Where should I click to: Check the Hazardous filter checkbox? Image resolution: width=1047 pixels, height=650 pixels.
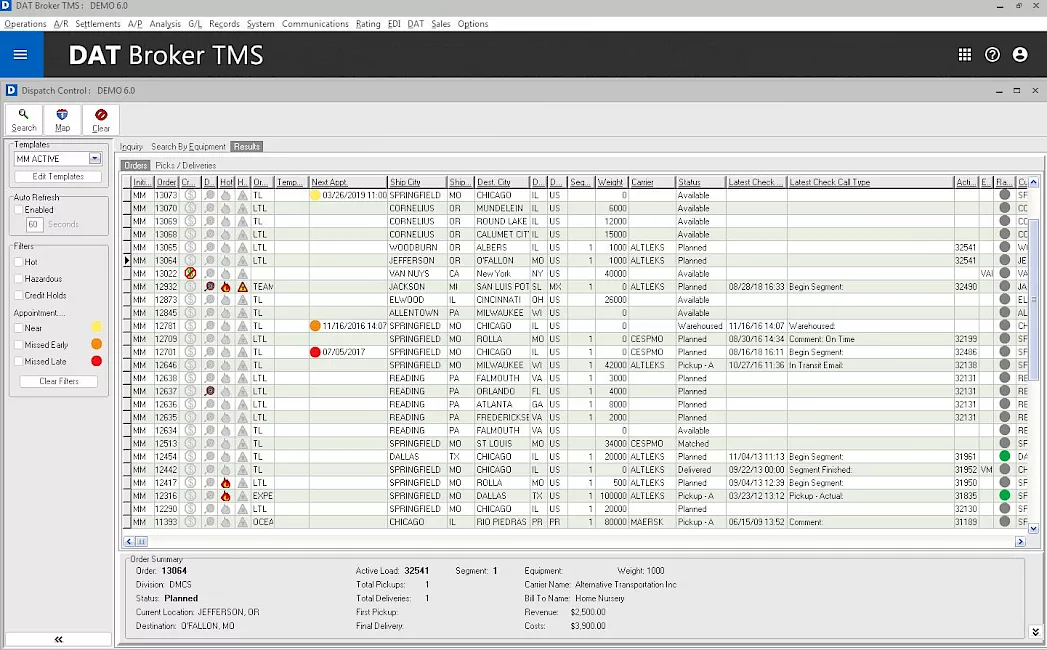click(19, 279)
